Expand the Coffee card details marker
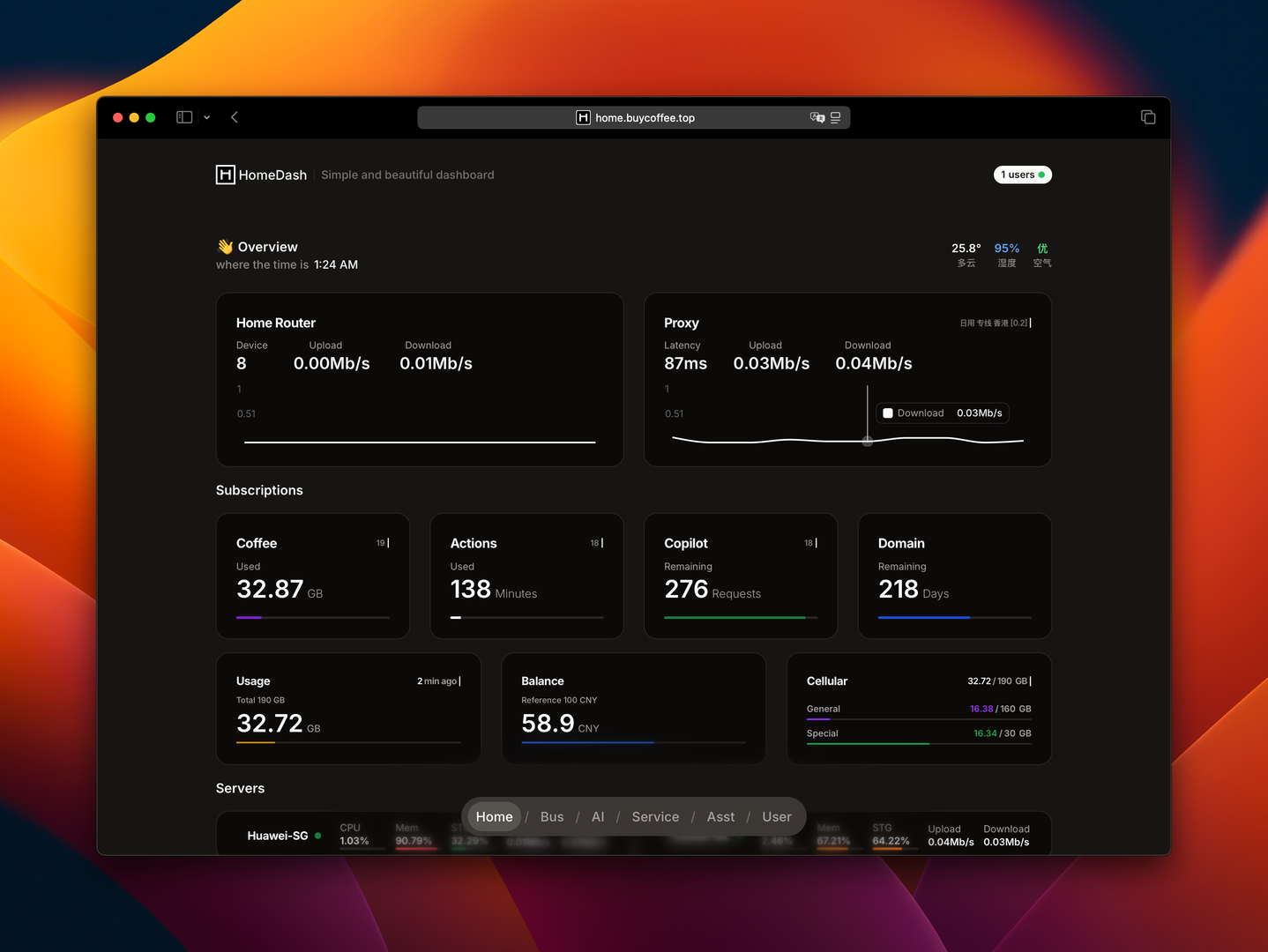 (x=383, y=543)
